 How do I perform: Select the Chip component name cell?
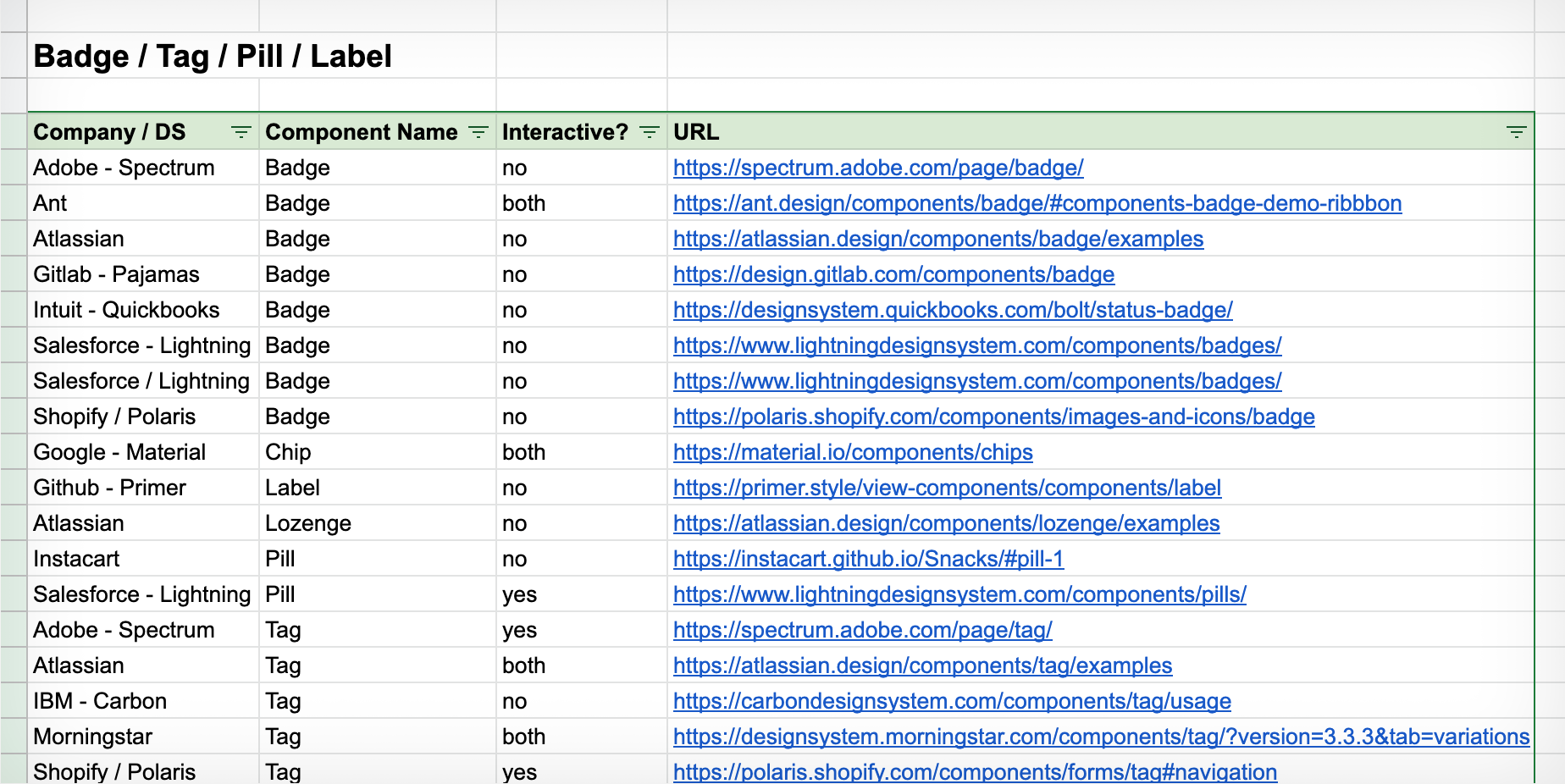(x=378, y=452)
